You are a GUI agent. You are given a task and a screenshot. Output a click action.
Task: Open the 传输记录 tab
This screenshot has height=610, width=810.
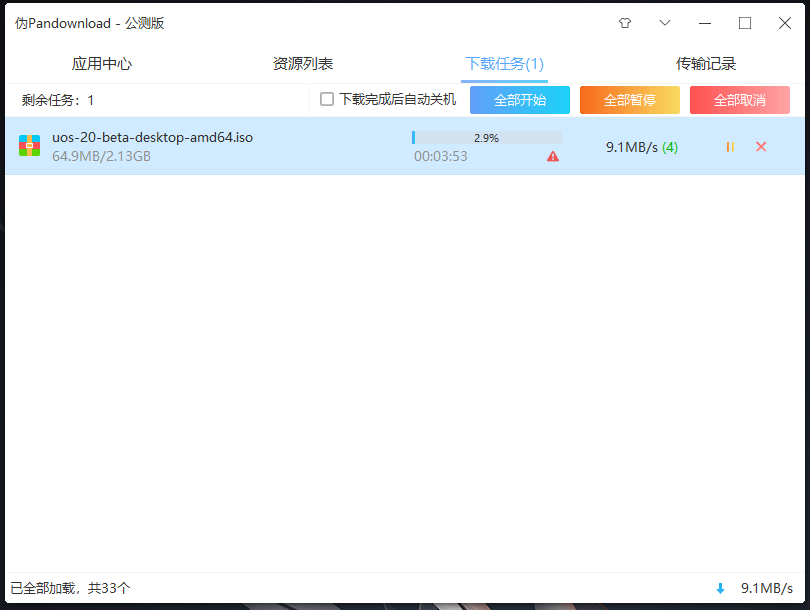click(706, 64)
